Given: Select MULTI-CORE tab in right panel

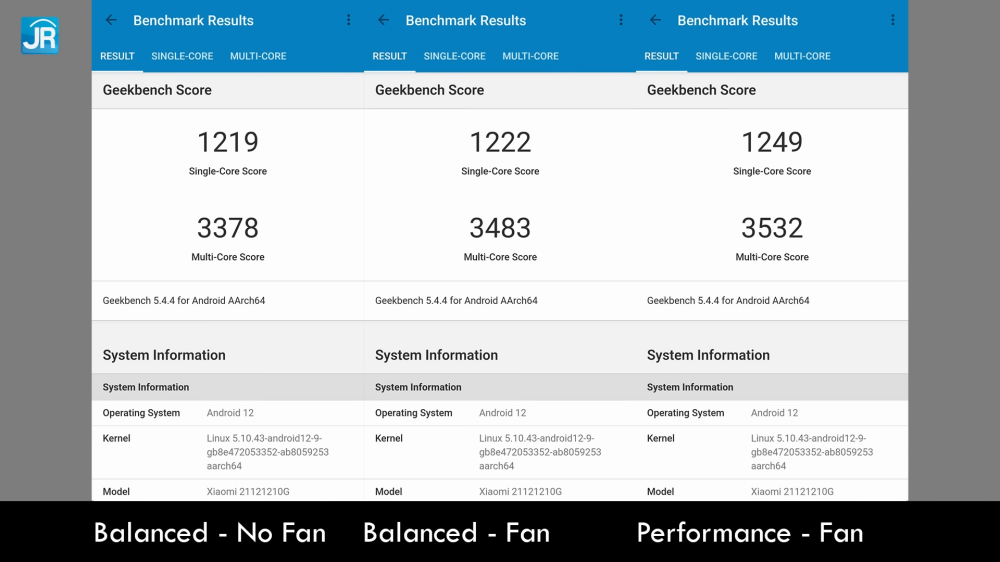Looking at the screenshot, I should tap(802, 56).
